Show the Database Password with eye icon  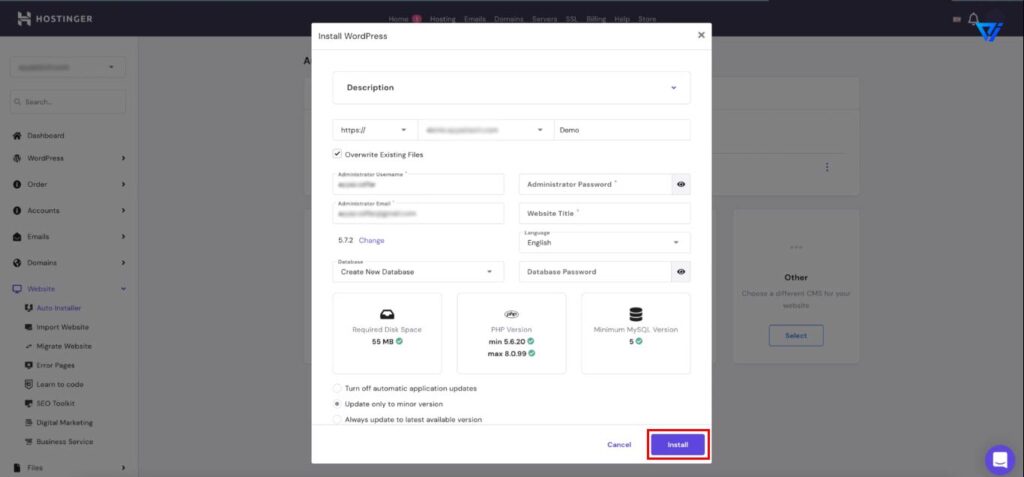pyautogui.click(x=681, y=272)
